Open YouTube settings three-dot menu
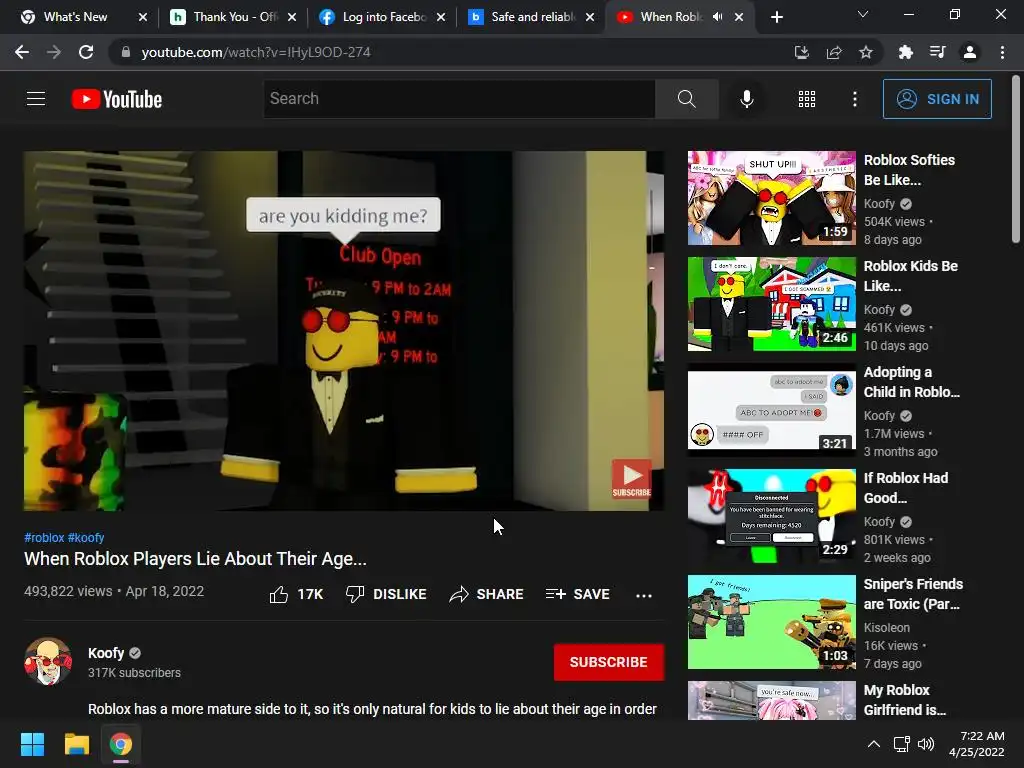The height and width of the screenshot is (768, 1024). click(854, 99)
